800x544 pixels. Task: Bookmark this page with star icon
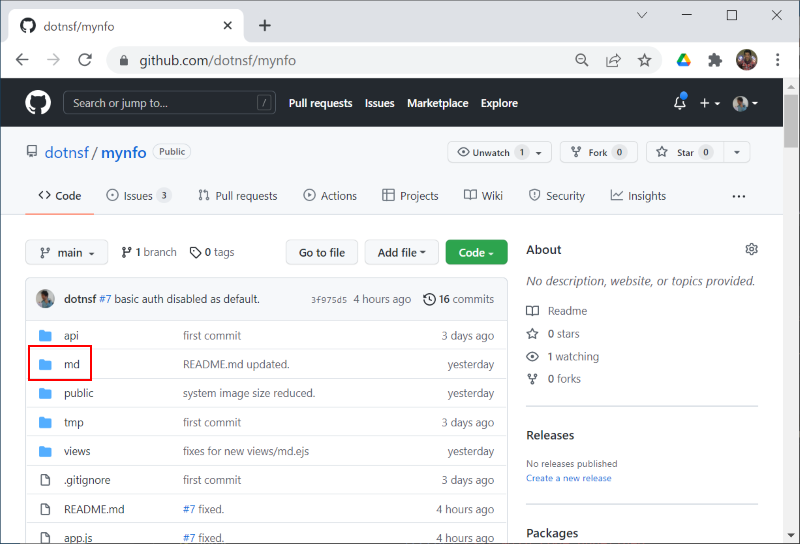point(644,60)
